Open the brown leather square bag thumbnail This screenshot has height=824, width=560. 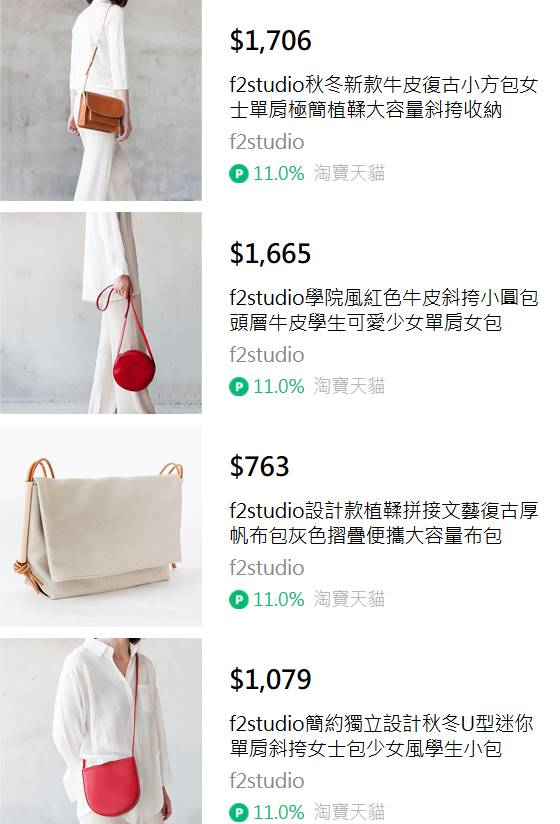(x=101, y=100)
